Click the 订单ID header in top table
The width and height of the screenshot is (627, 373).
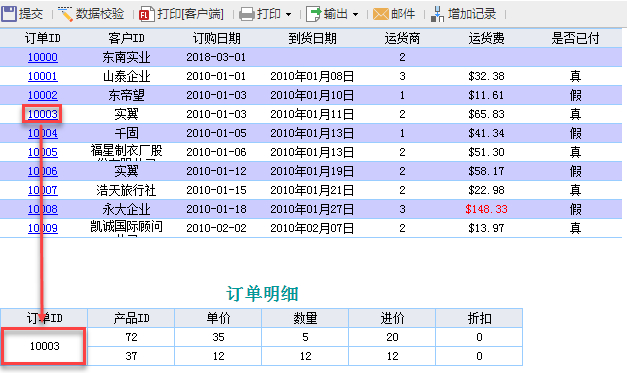tap(43, 38)
